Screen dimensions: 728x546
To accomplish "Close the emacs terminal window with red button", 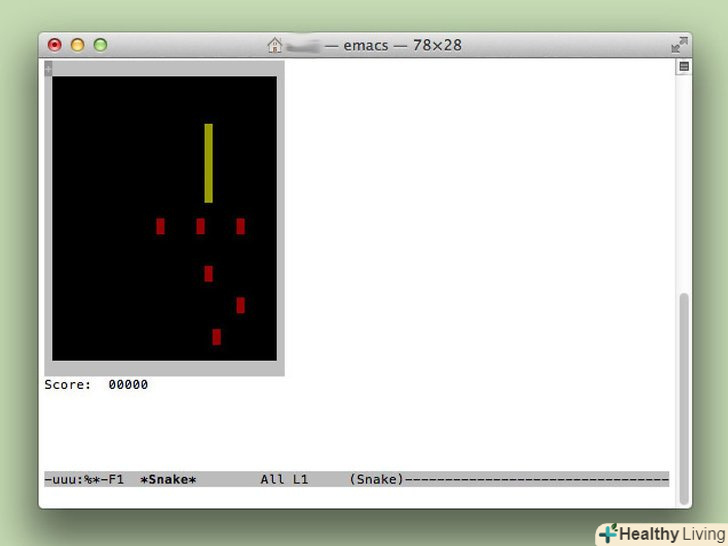I will 55,45.
